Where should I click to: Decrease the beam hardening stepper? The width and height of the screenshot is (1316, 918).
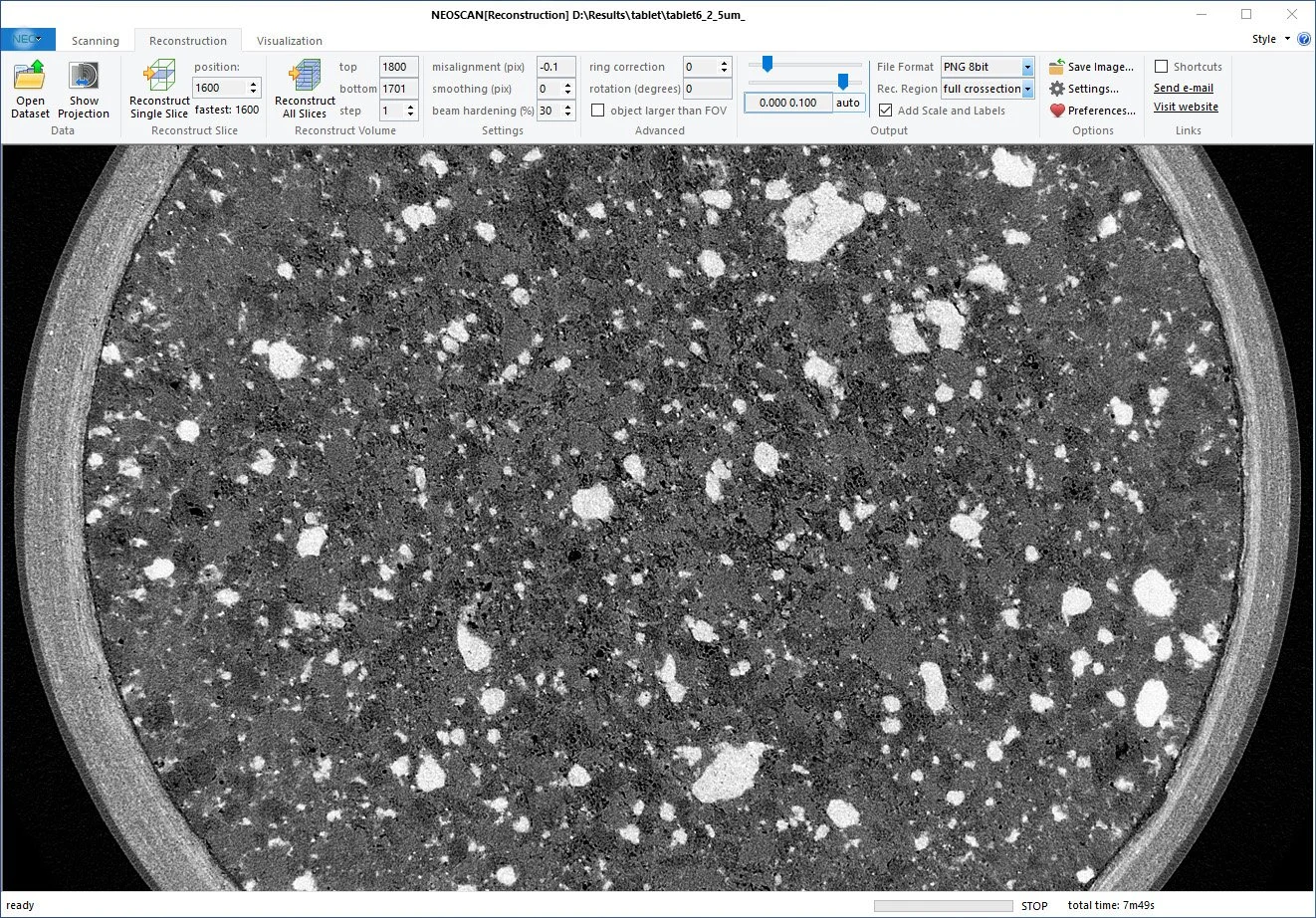[x=568, y=115]
